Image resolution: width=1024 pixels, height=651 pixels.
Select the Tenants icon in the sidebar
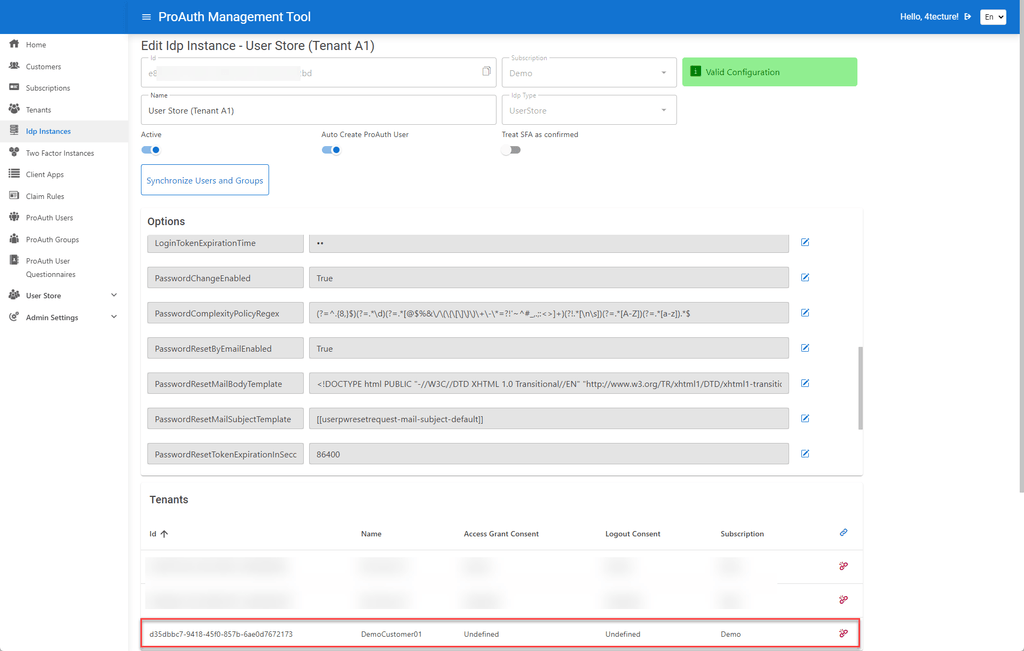[14, 109]
